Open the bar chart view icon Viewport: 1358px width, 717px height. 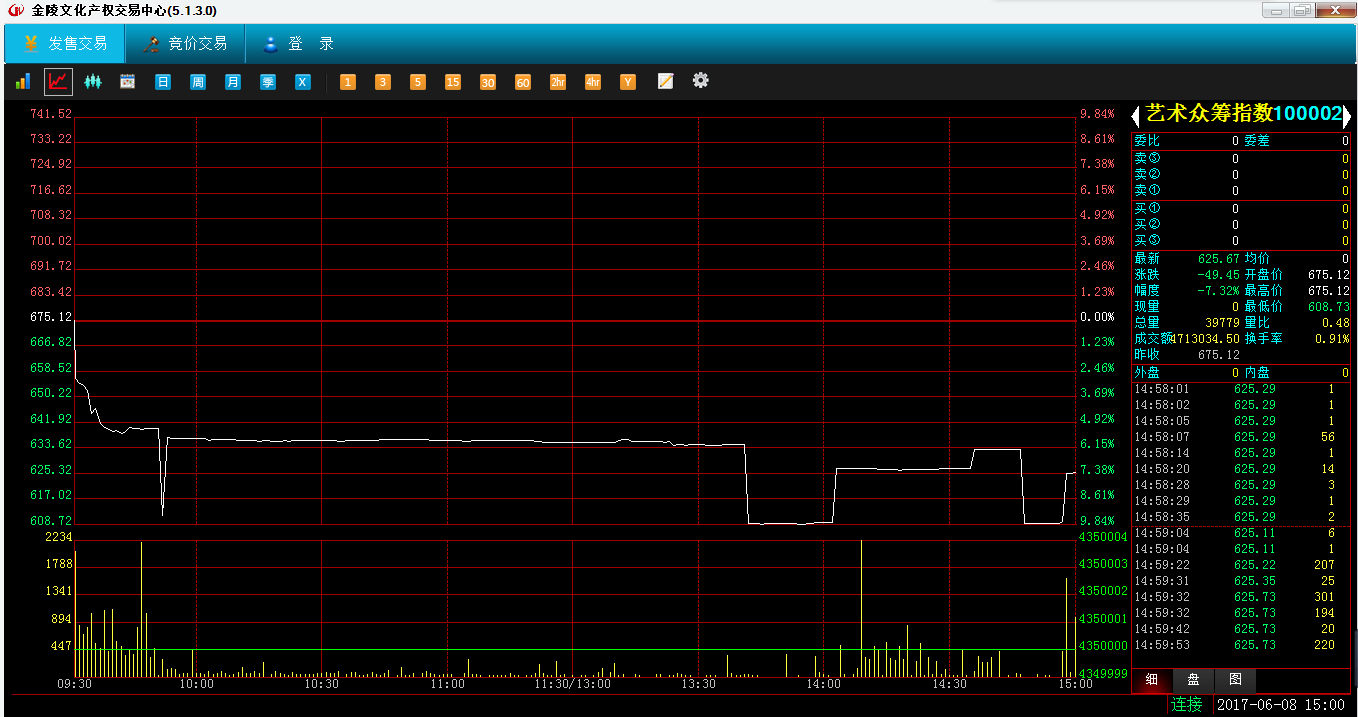coord(22,81)
